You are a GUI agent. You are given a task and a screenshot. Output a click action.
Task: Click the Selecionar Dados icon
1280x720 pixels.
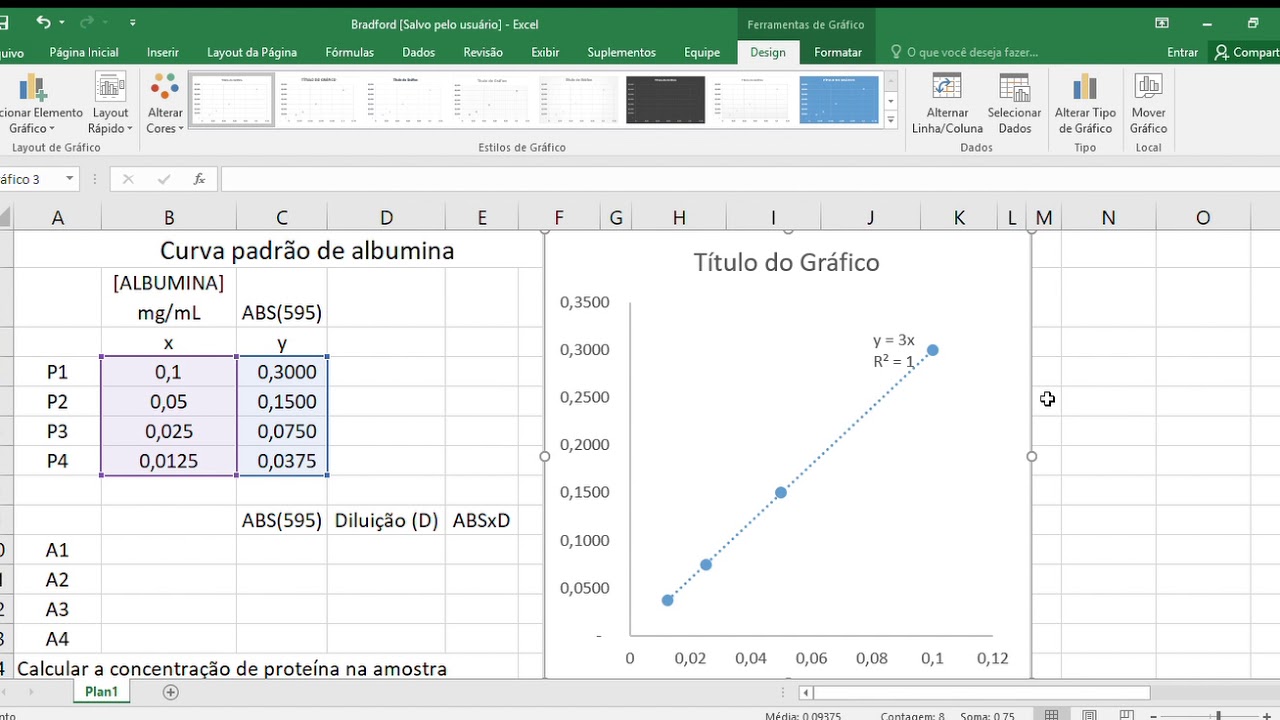click(1014, 104)
